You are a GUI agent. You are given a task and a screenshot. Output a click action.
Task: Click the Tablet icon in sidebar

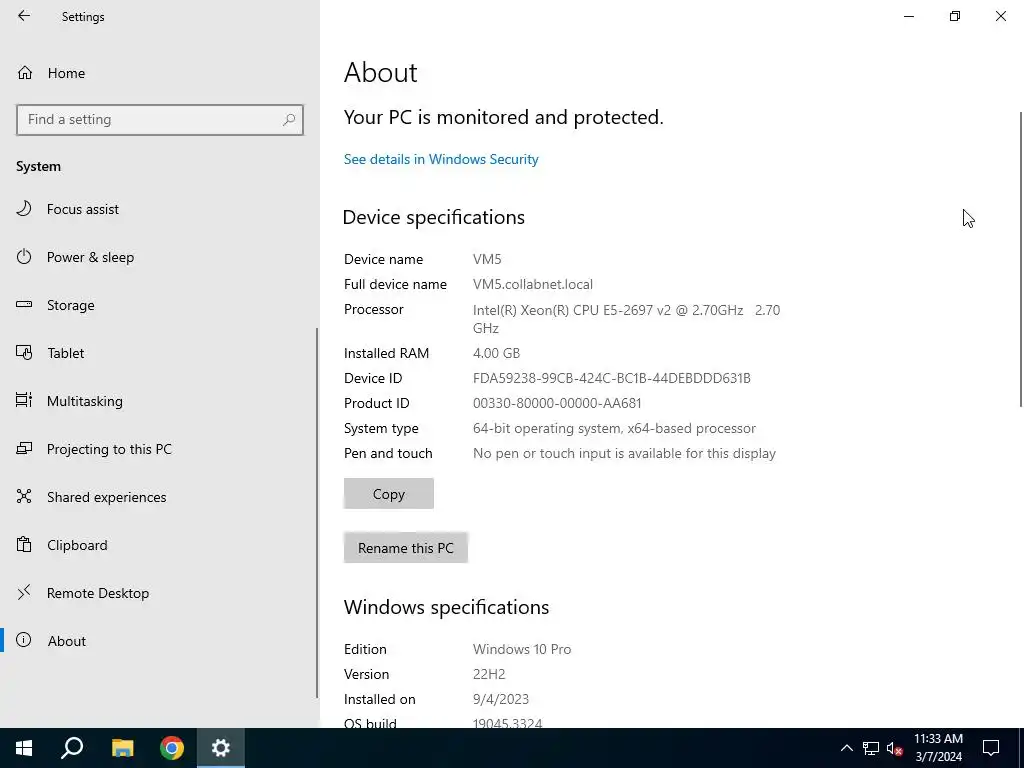(24, 353)
